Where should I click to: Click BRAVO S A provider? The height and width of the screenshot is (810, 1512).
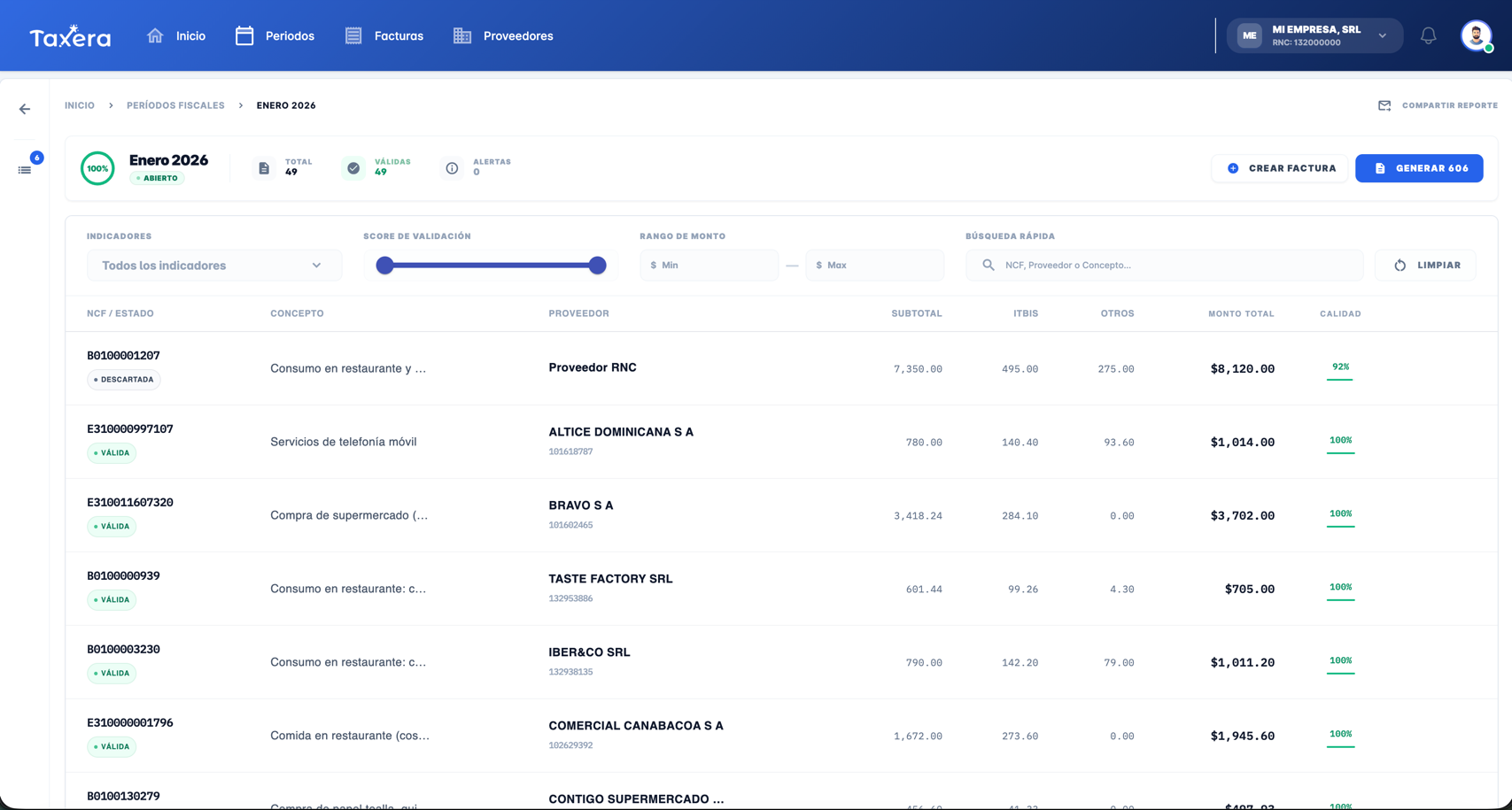(x=581, y=505)
